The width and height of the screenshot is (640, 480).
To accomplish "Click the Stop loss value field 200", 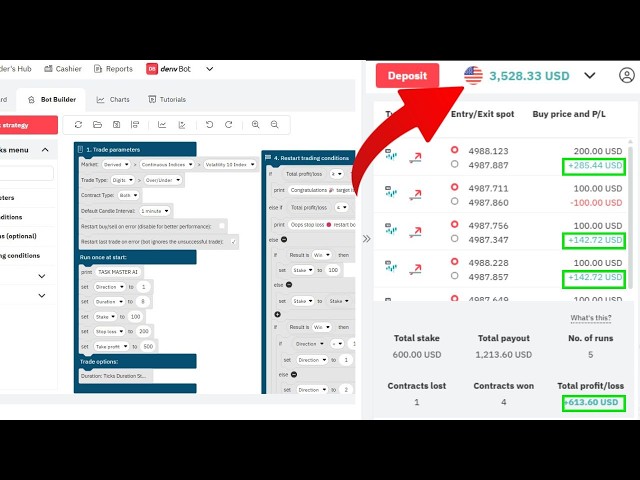I will pos(144,331).
